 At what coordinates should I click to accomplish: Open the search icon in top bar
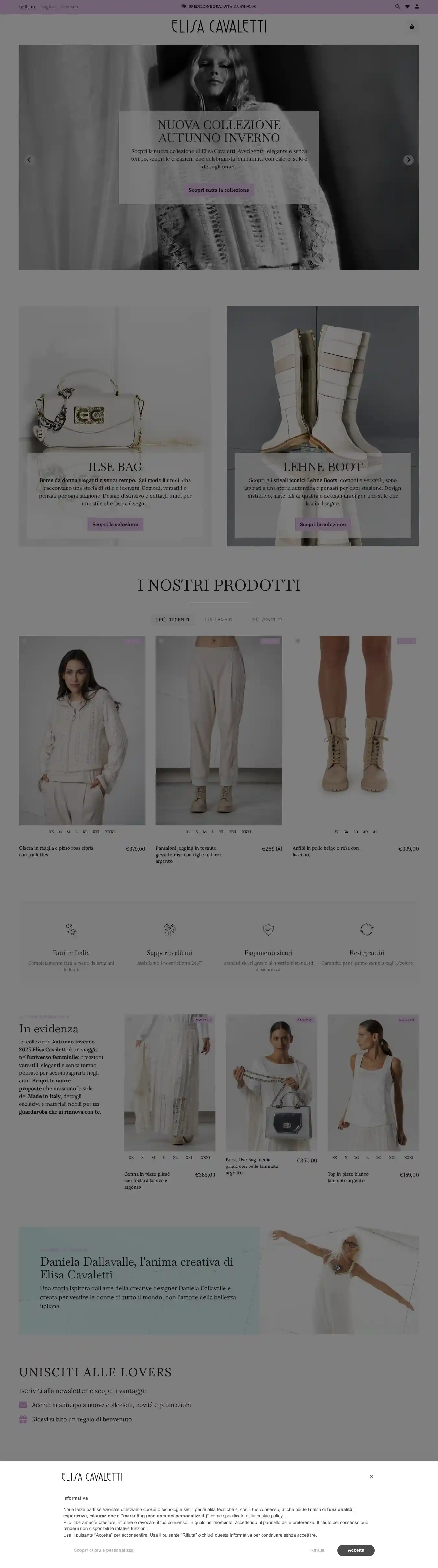point(398,7)
